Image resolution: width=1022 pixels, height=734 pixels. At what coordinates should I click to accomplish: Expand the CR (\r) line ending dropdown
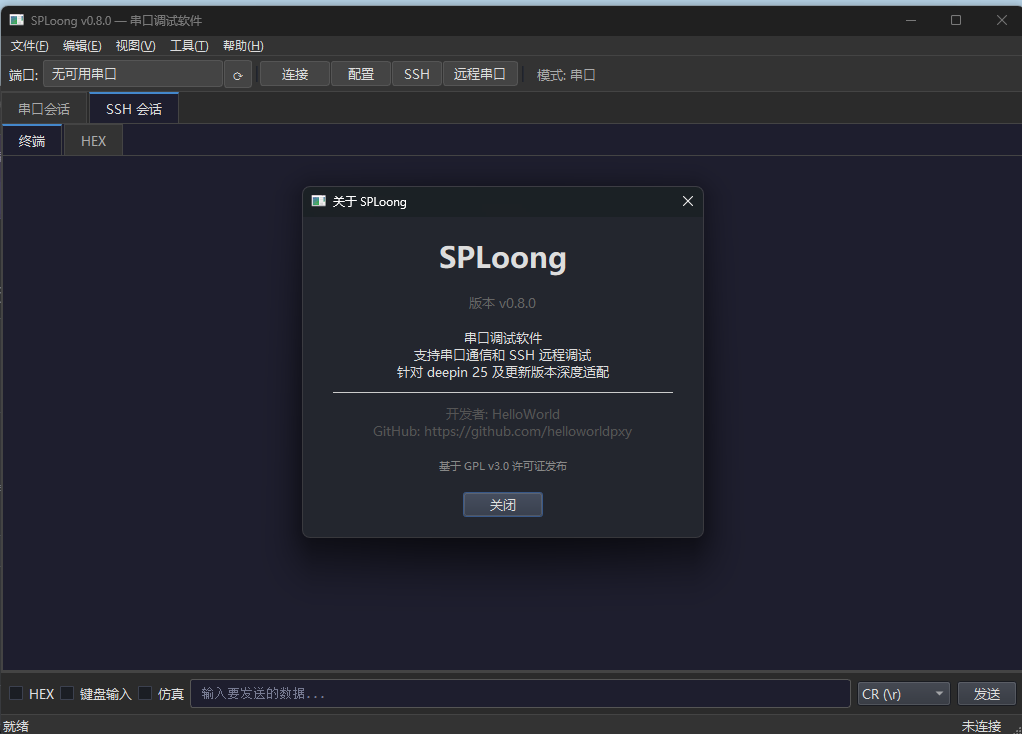click(903, 694)
